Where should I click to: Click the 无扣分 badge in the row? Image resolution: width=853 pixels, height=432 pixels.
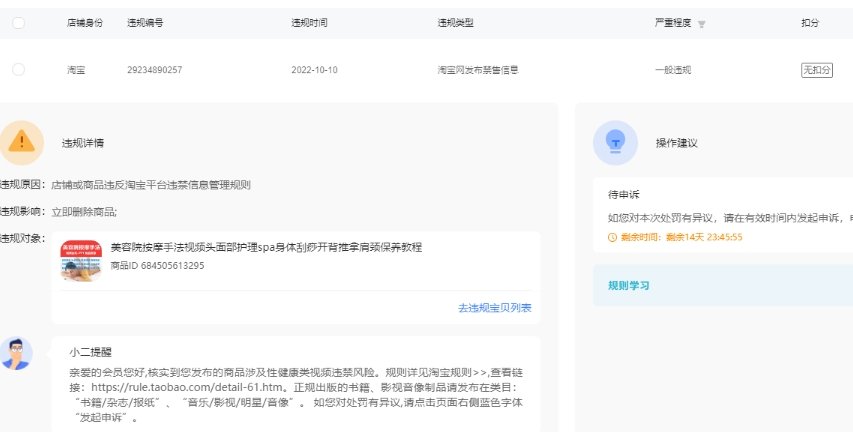[x=816, y=70]
